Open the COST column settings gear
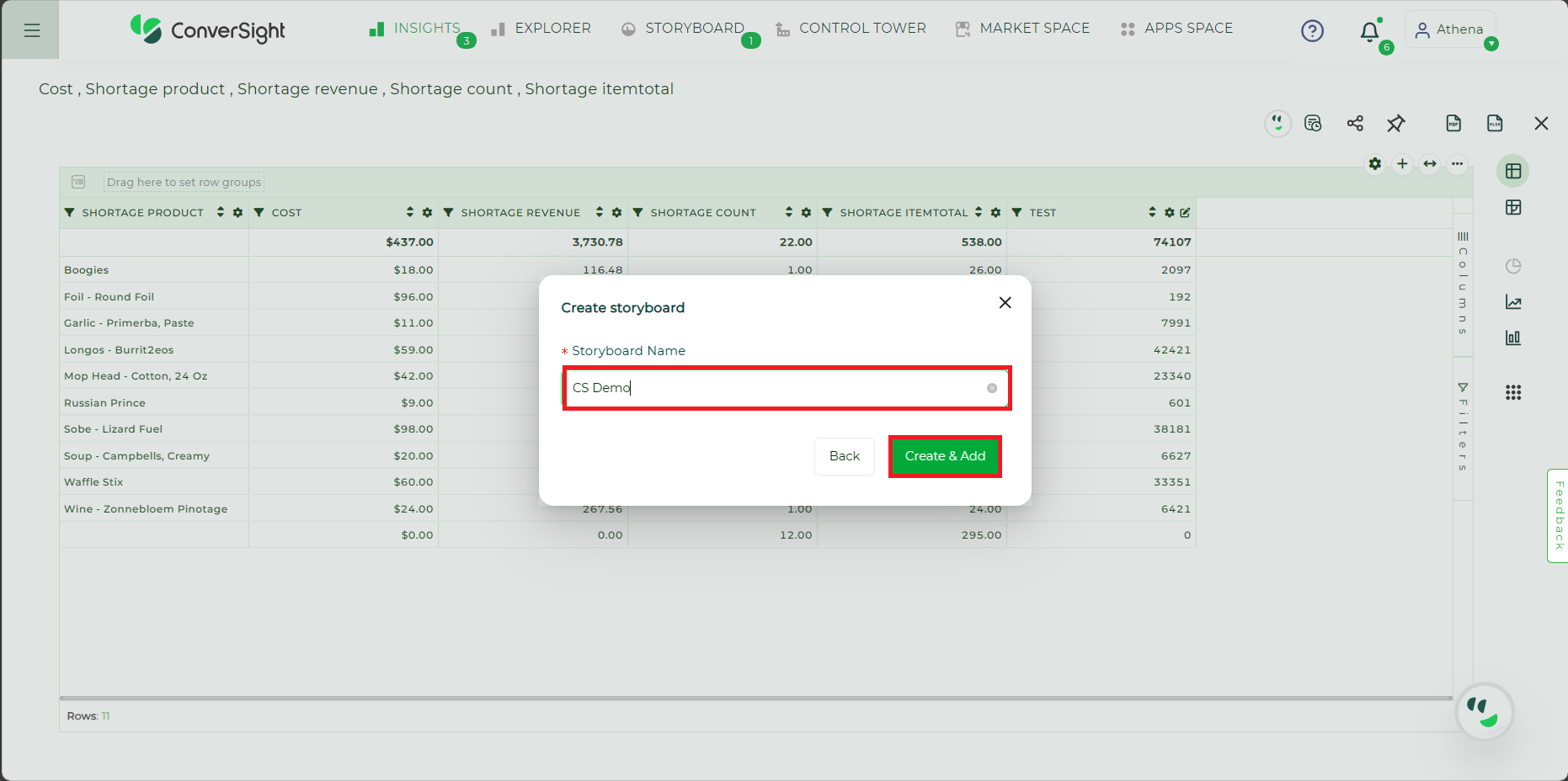 pos(428,213)
